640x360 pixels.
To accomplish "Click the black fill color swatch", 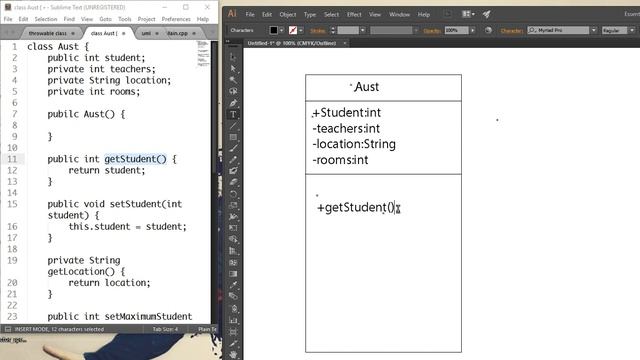I will 274,30.
